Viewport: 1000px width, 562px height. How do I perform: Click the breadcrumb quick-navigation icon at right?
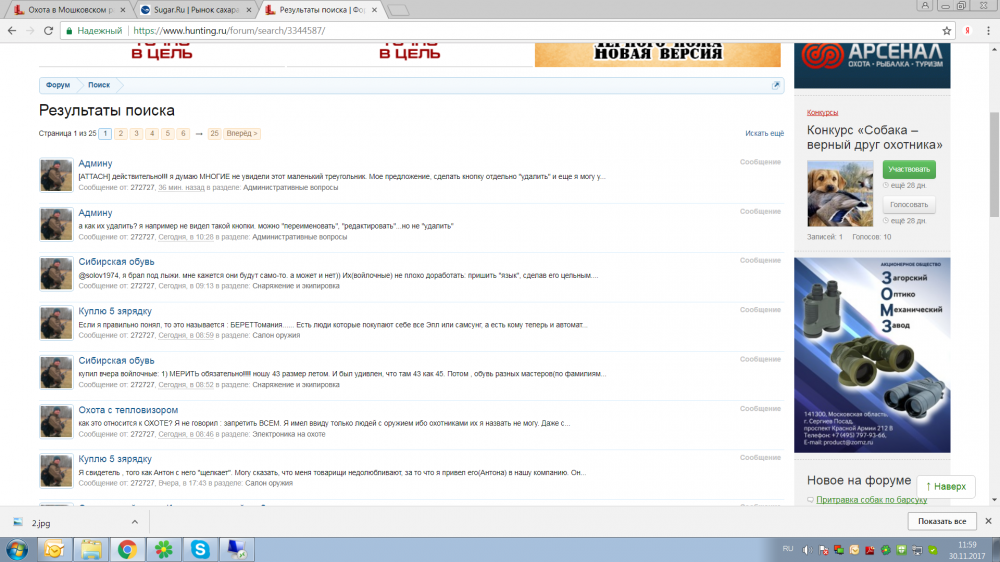click(x=776, y=85)
